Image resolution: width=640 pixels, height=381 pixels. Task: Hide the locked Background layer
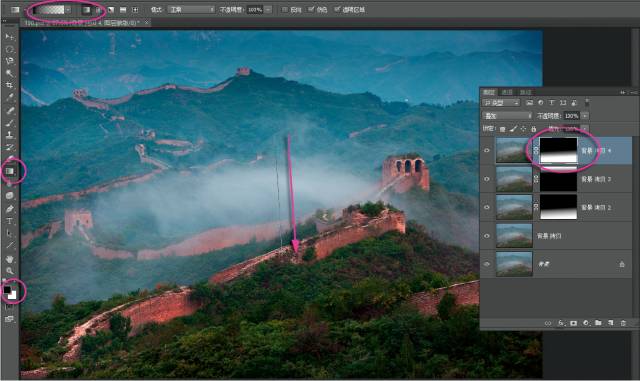click(x=487, y=264)
